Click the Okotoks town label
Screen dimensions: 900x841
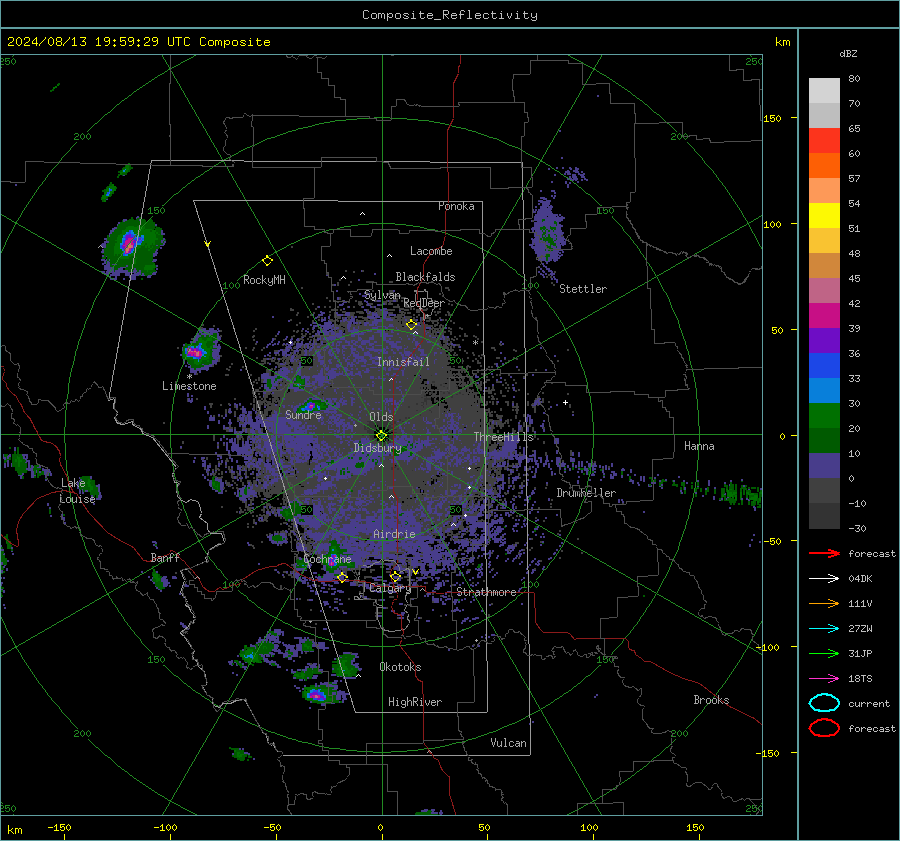tap(400, 667)
